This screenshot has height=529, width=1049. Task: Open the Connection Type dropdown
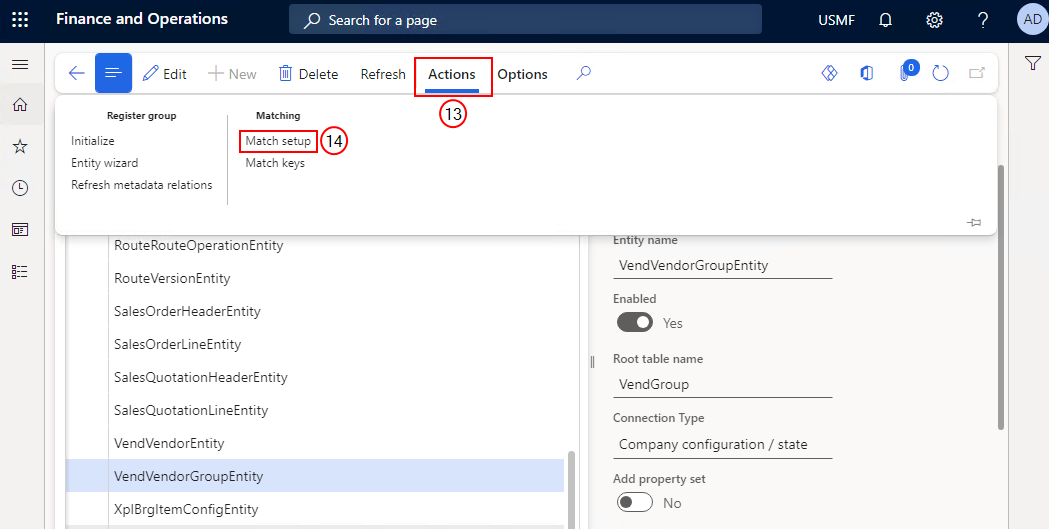(x=723, y=445)
